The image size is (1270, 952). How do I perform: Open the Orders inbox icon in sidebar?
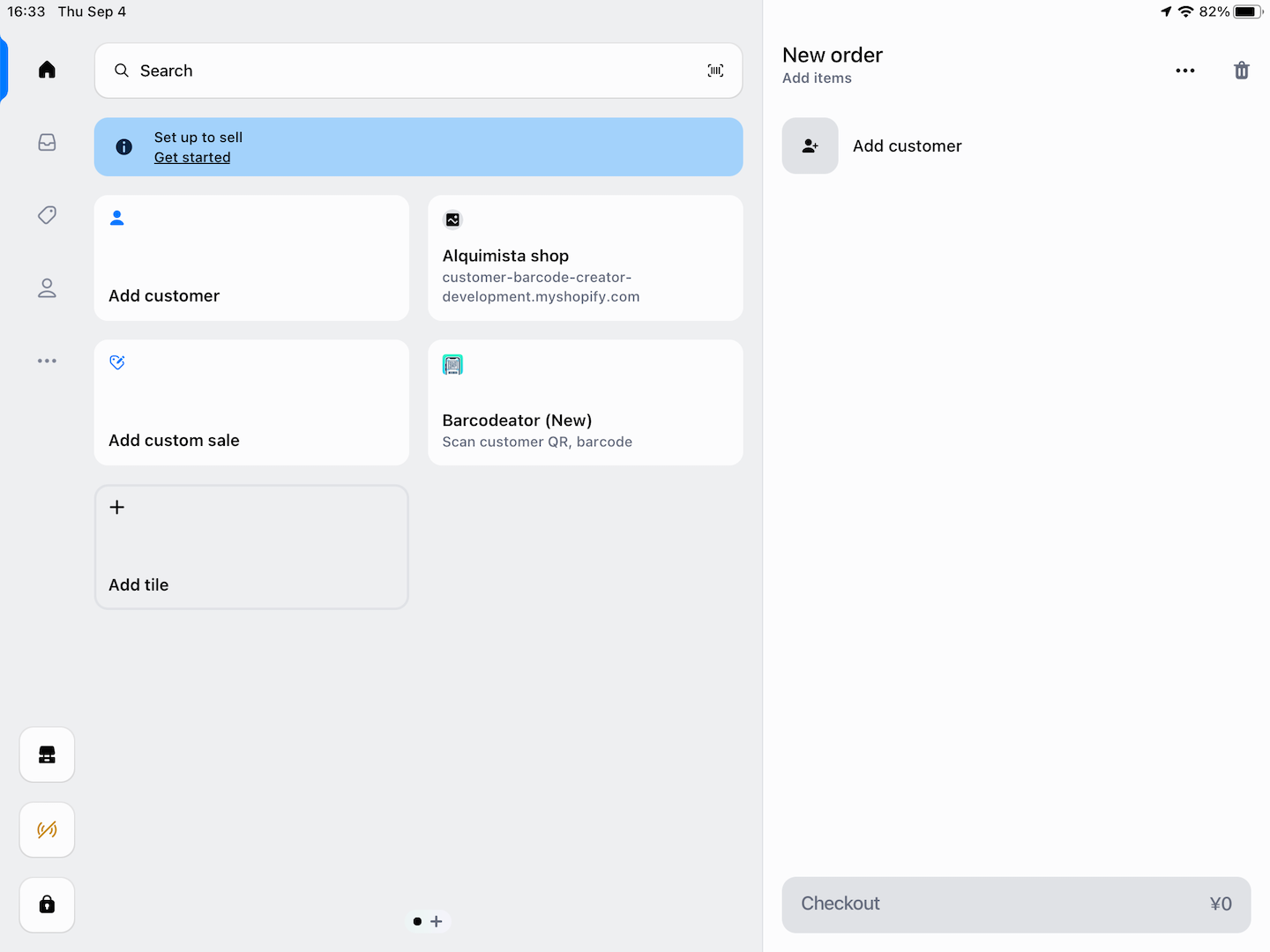point(48,143)
